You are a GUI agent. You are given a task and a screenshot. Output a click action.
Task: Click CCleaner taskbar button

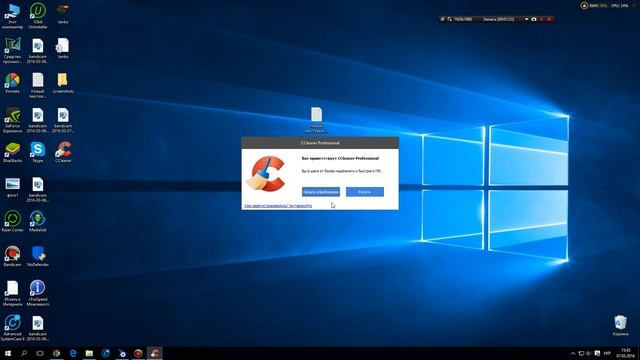pos(155,353)
